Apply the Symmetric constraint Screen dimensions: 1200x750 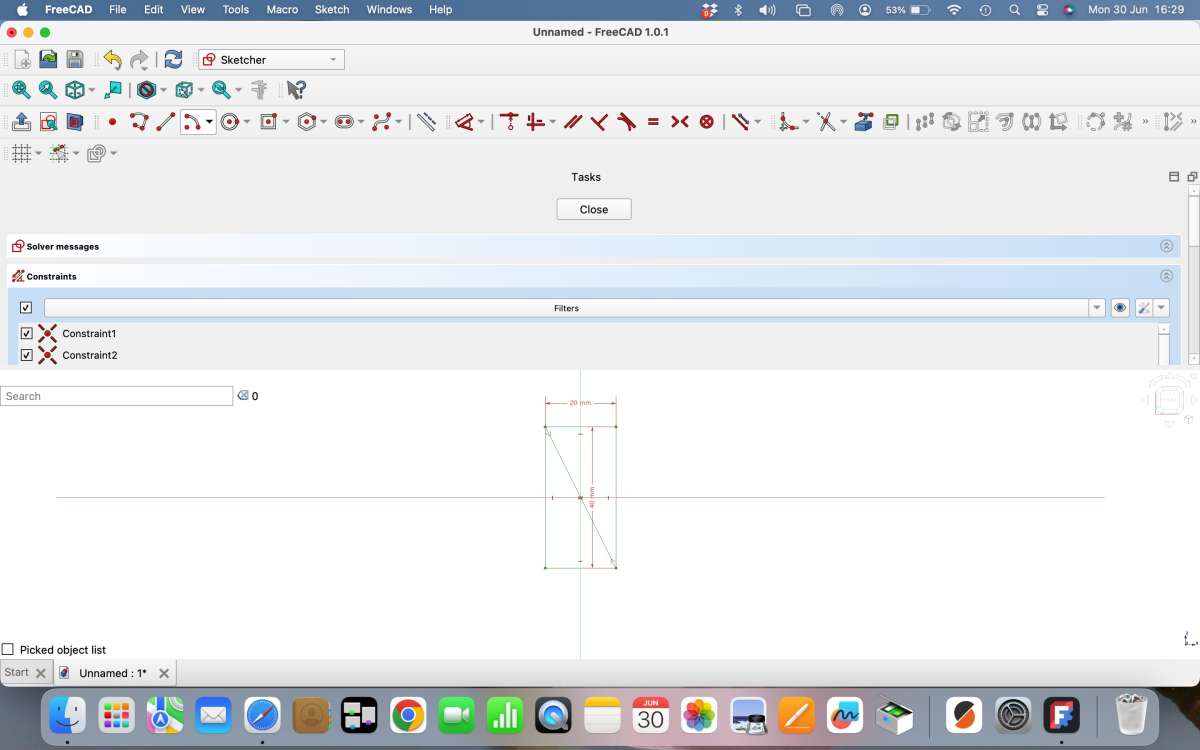pyautogui.click(x=680, y=122)
